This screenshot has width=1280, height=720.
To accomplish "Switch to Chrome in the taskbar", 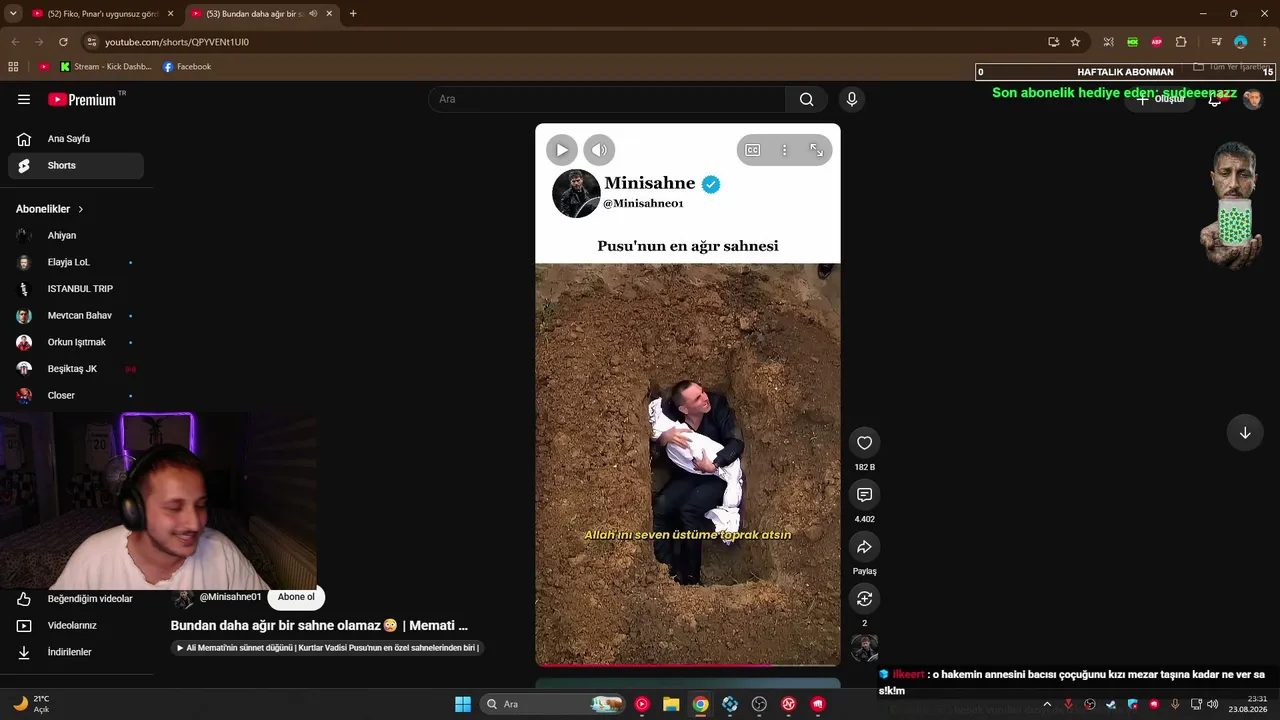I will pyautogui.click(x=701, y=704).
